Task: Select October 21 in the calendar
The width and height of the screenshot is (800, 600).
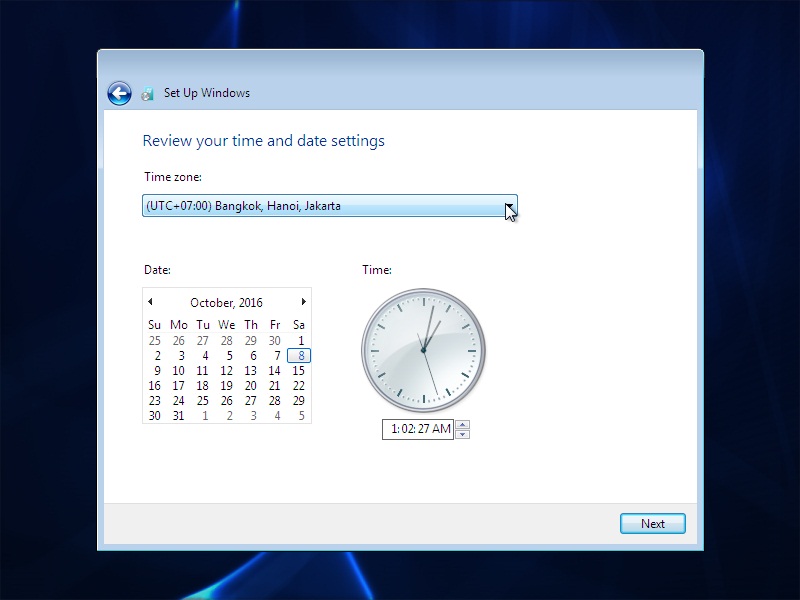Action: pos(274,386)
